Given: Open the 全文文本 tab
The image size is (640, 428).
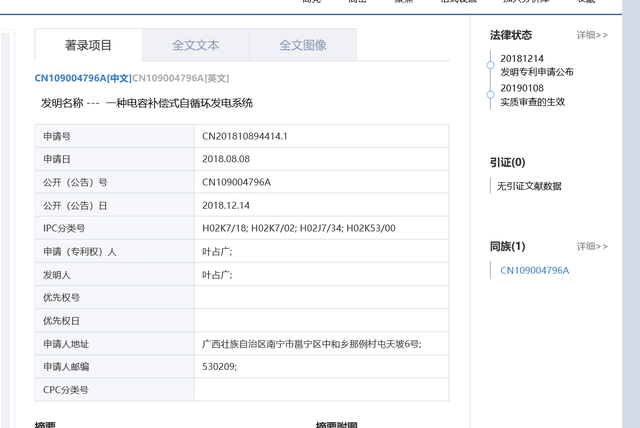Looking at the screenshot, I should (x=196, y=45).
